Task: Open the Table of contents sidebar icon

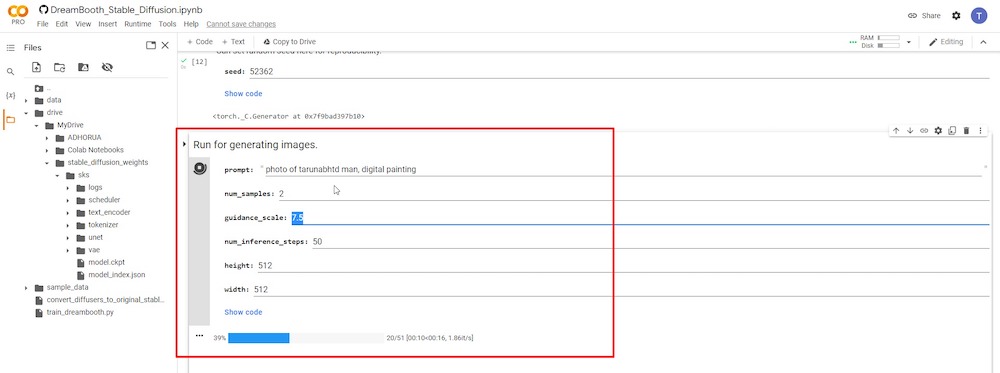Action: tap(10, 48)
